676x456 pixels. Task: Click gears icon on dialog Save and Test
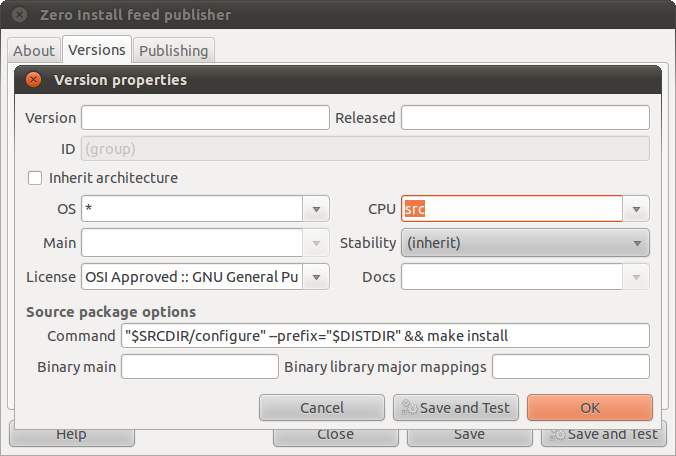[x=409, y=407]
